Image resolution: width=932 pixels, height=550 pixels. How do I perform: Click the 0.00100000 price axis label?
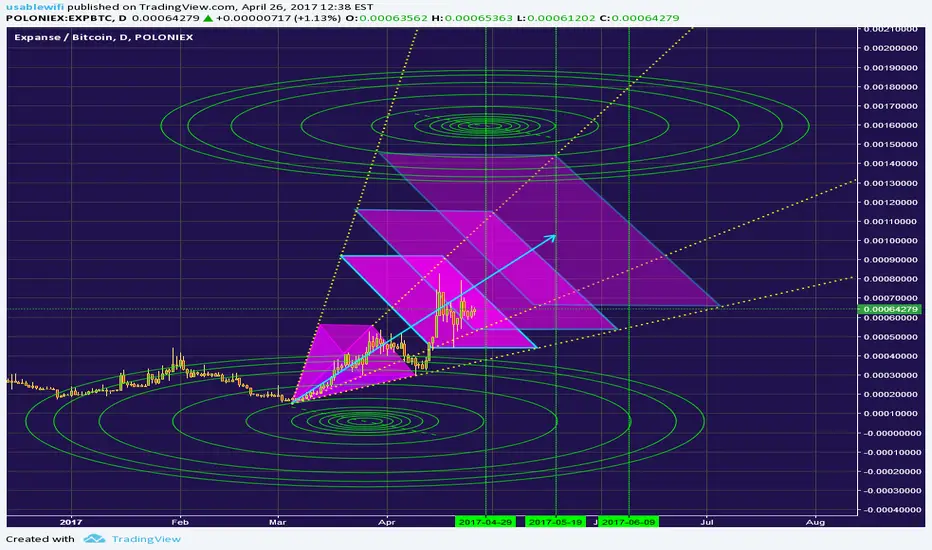pyautogui.click(x=890, y=241)
